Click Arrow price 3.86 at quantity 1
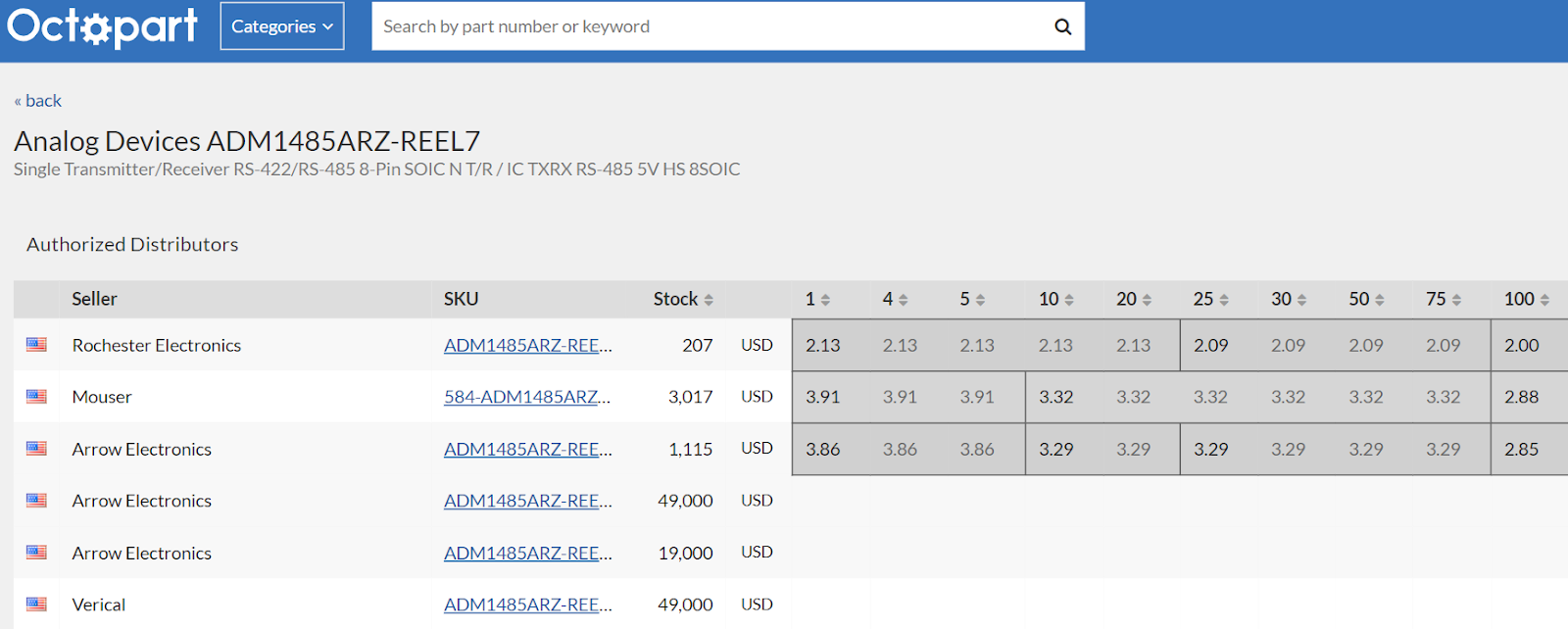The height and width of the screenshot is (629, 1568). click(x=823, y=449)
